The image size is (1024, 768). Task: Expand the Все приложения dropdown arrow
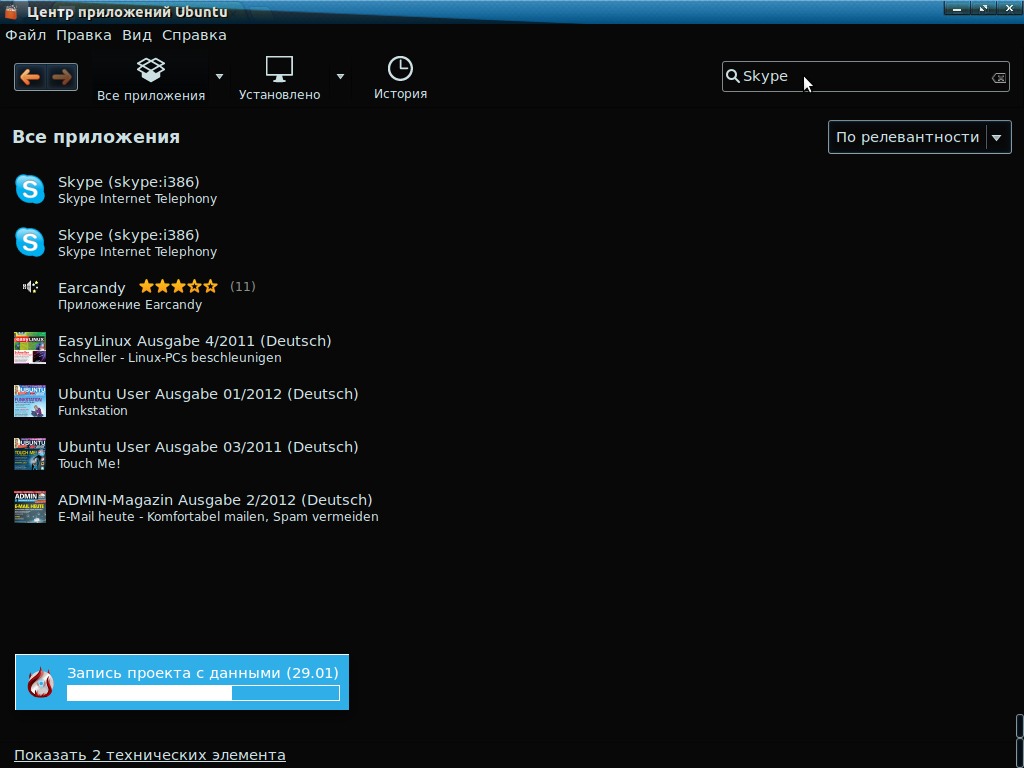(x=219, y=76)
